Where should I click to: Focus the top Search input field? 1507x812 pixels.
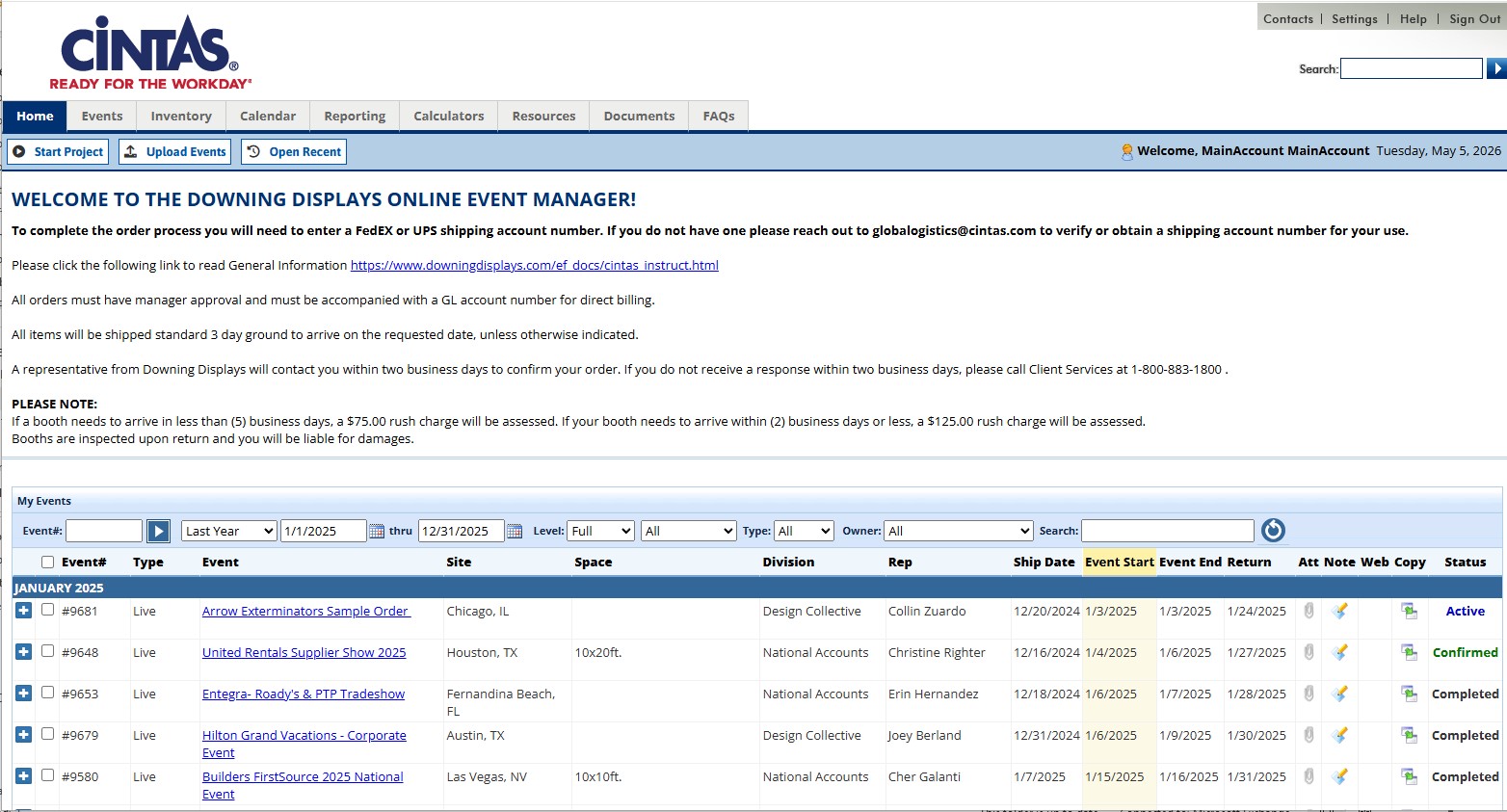point(1412,68)
